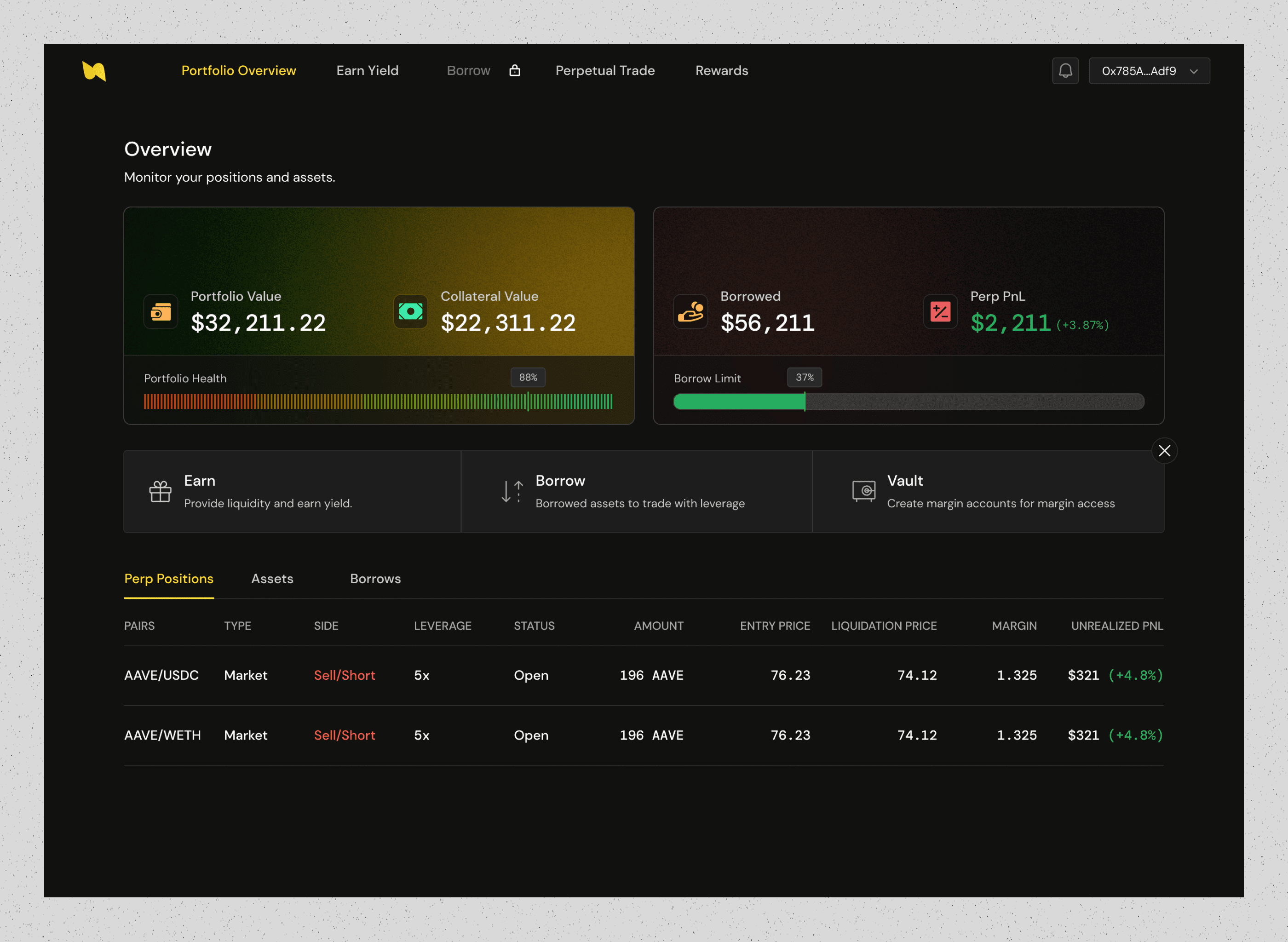Go to Perpetual Trade page
Image resolution: width=1288 pixels, height=942 pixels.
pyautogui.click(x=605, y=71)
